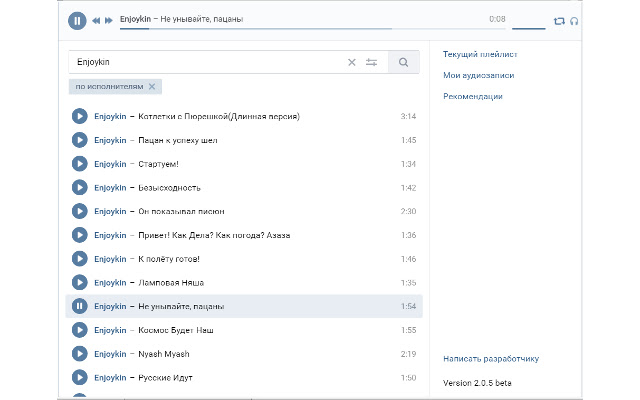Remove the 'по исполнителям' filter tag
Viewport: 640px width, 400px height.
pyautogui.click(x=152, y=87)
